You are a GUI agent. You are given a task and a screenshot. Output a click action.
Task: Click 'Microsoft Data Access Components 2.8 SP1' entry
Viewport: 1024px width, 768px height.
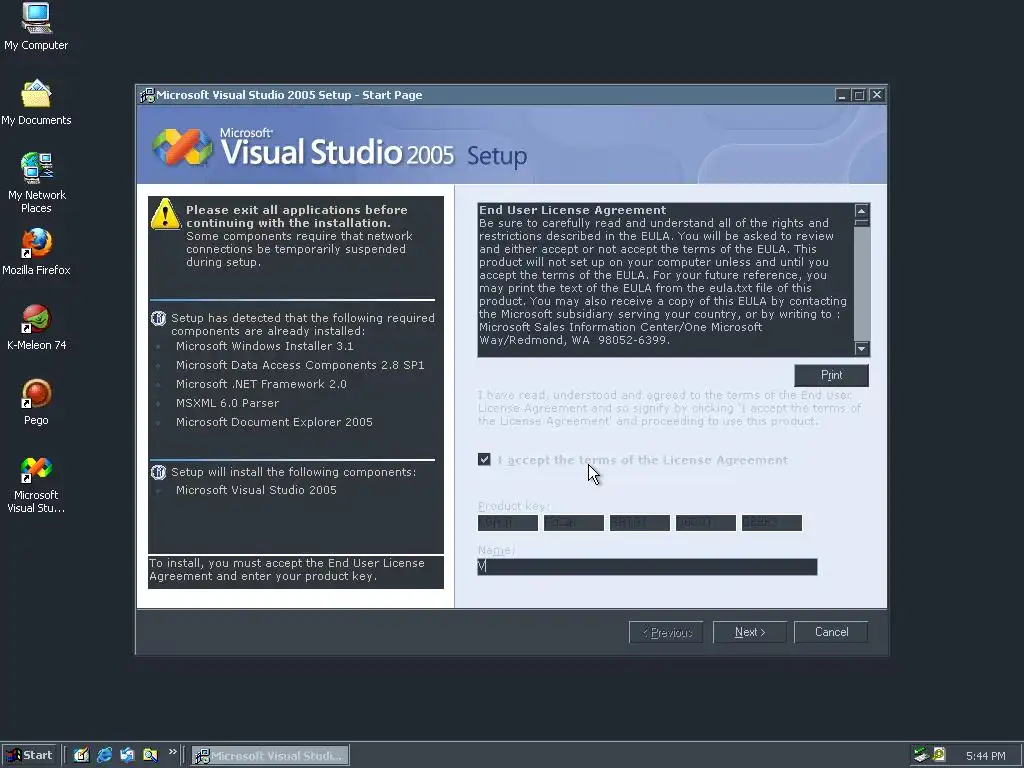(300, 365)
